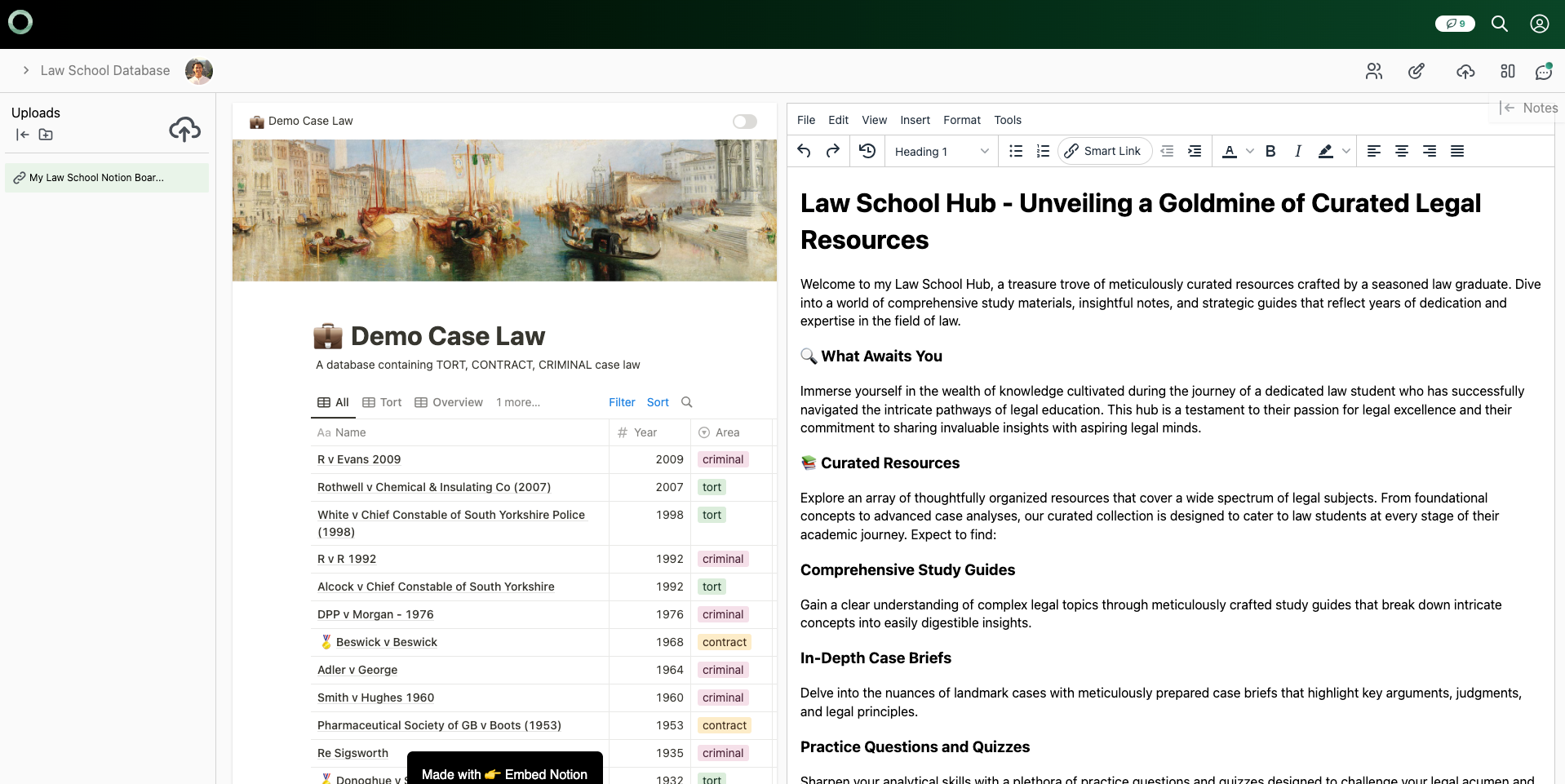Open highlight color dropdown arrow

[x=1346, y=151]
